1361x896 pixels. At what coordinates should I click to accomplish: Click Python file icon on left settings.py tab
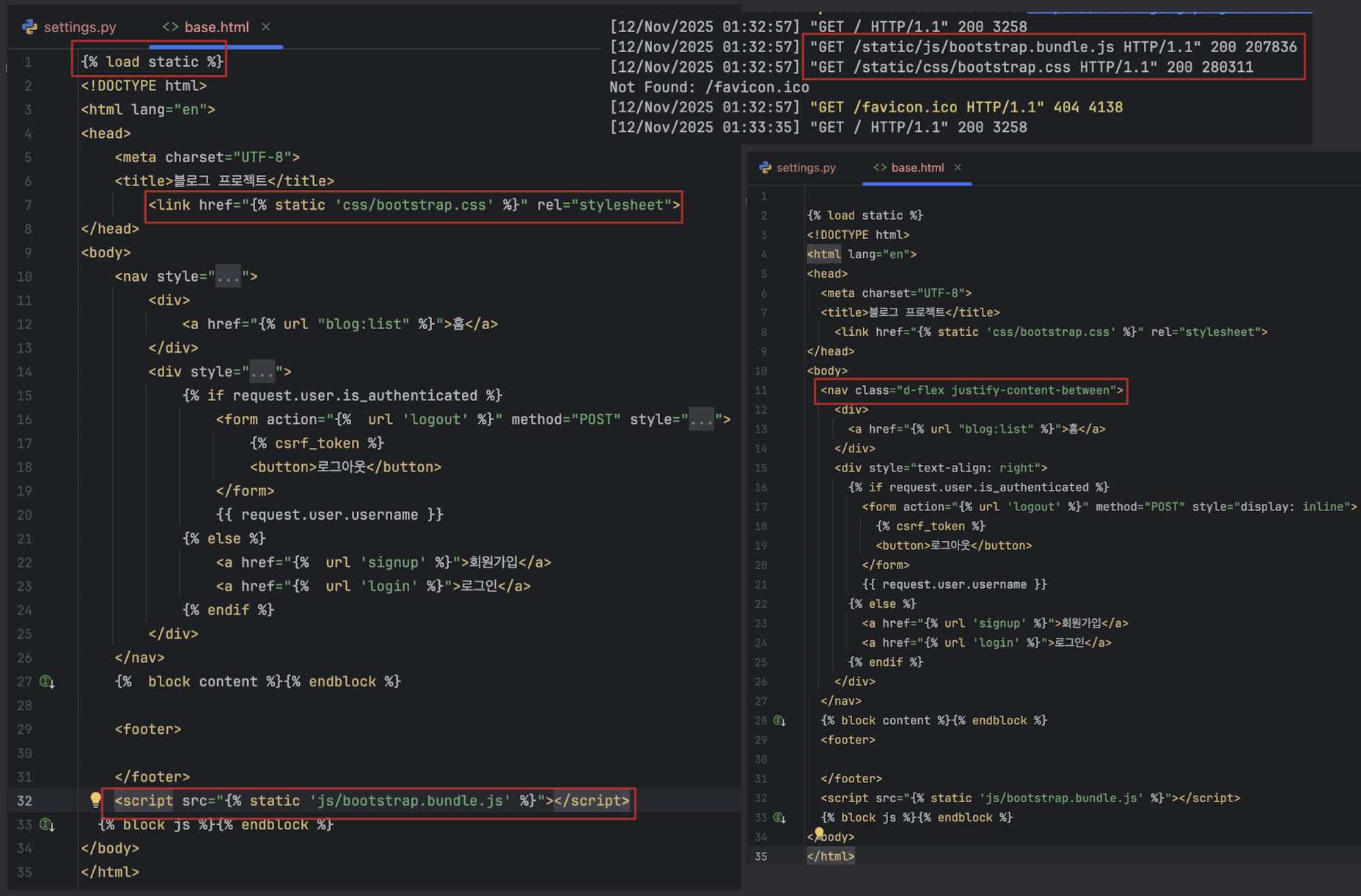point(29,27)
